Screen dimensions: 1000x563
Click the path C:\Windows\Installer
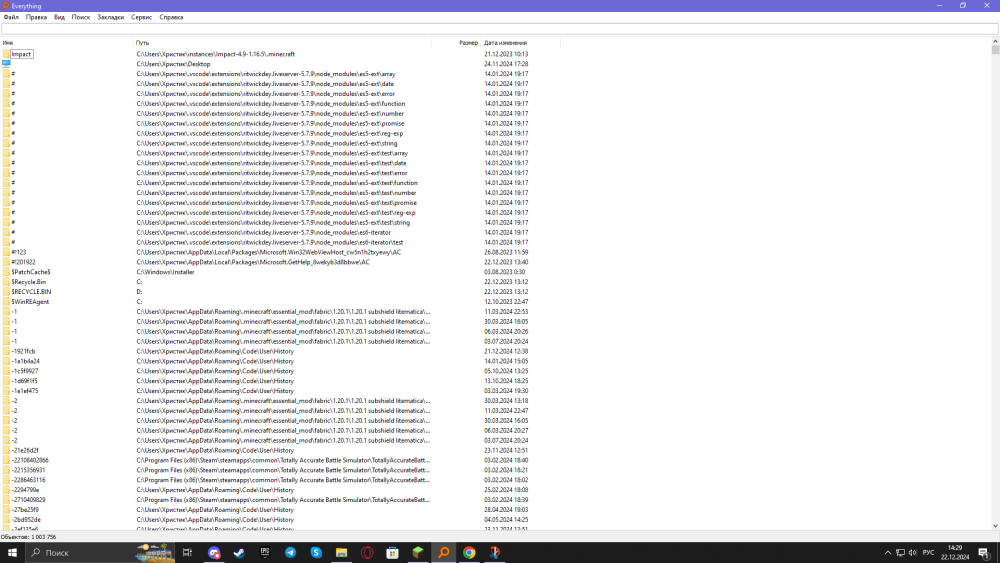pos(165,272)
